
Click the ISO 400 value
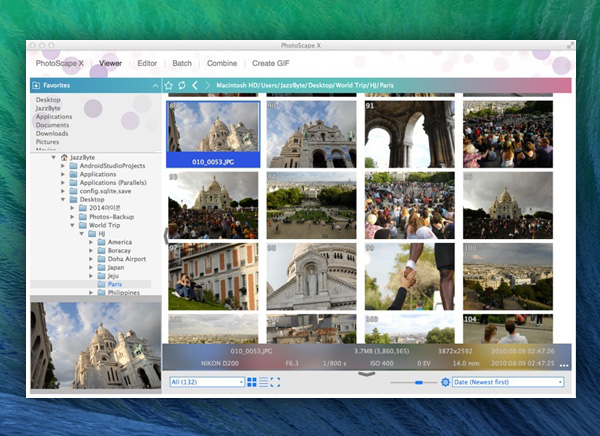382,363
